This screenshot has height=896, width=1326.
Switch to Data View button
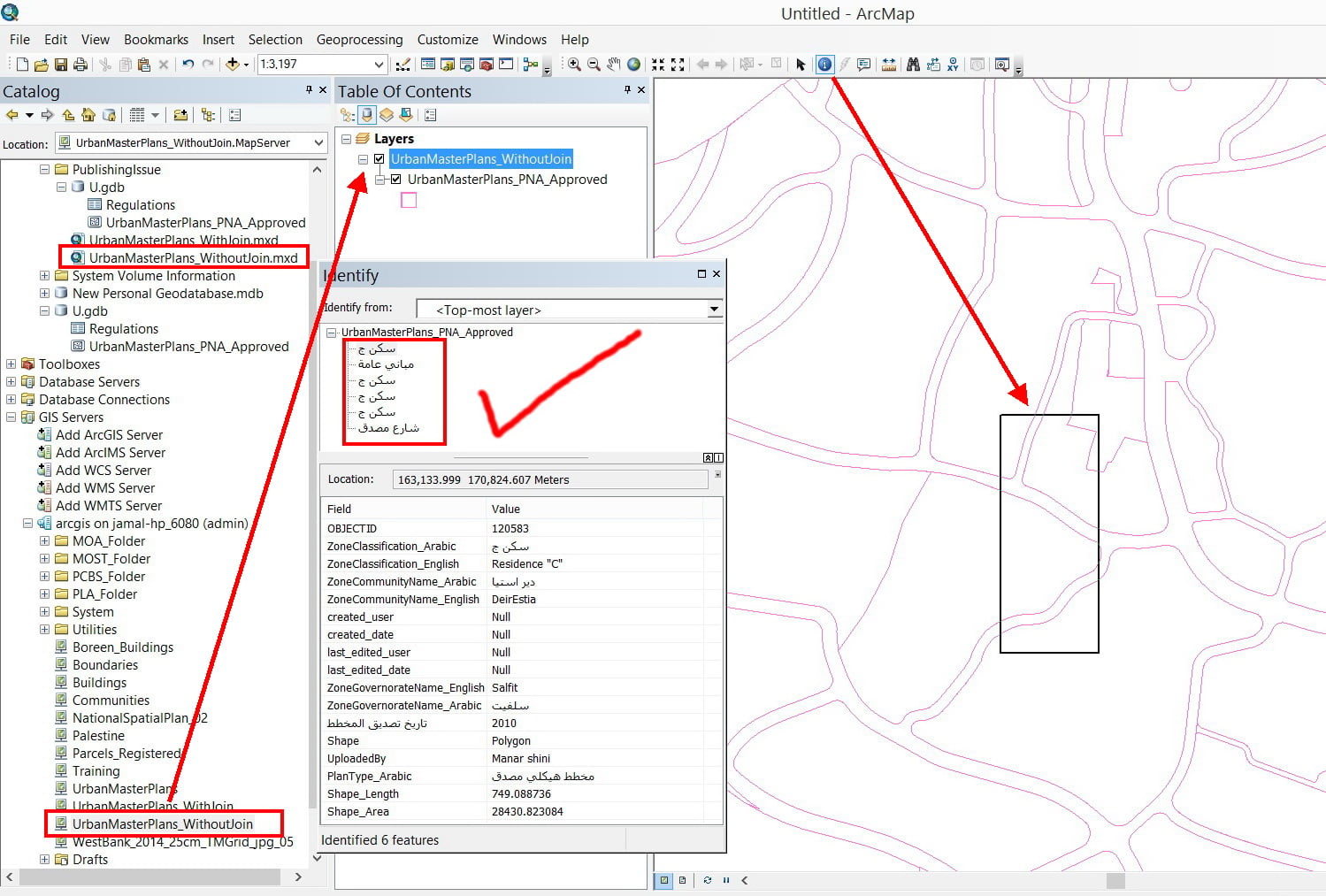coord(663,880)
